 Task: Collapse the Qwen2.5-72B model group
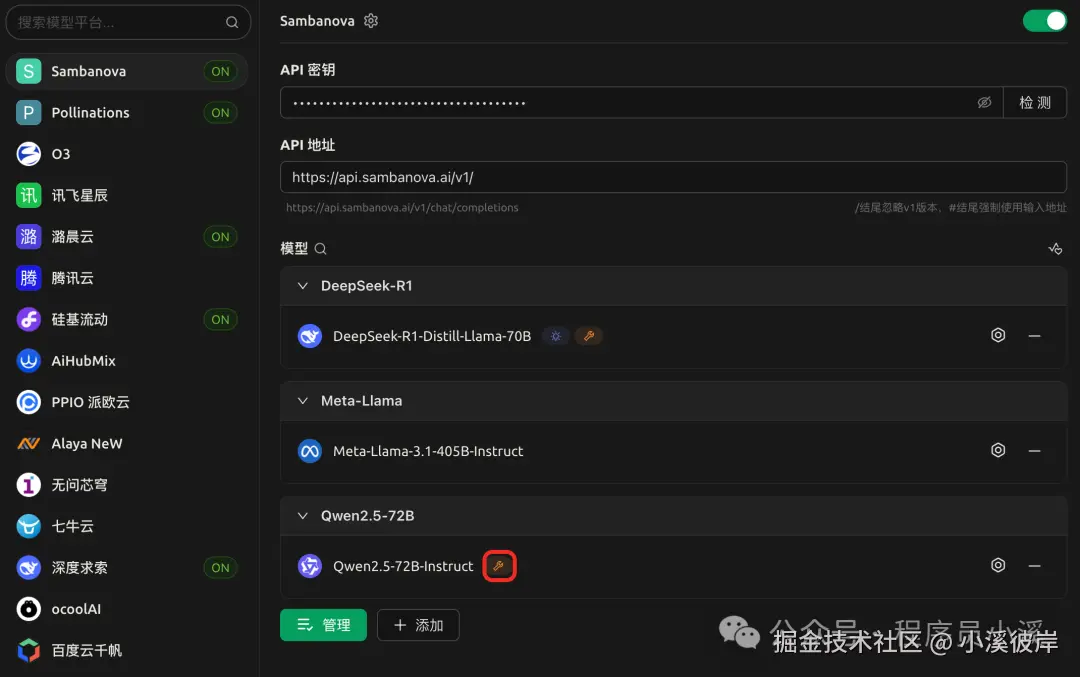302,516
